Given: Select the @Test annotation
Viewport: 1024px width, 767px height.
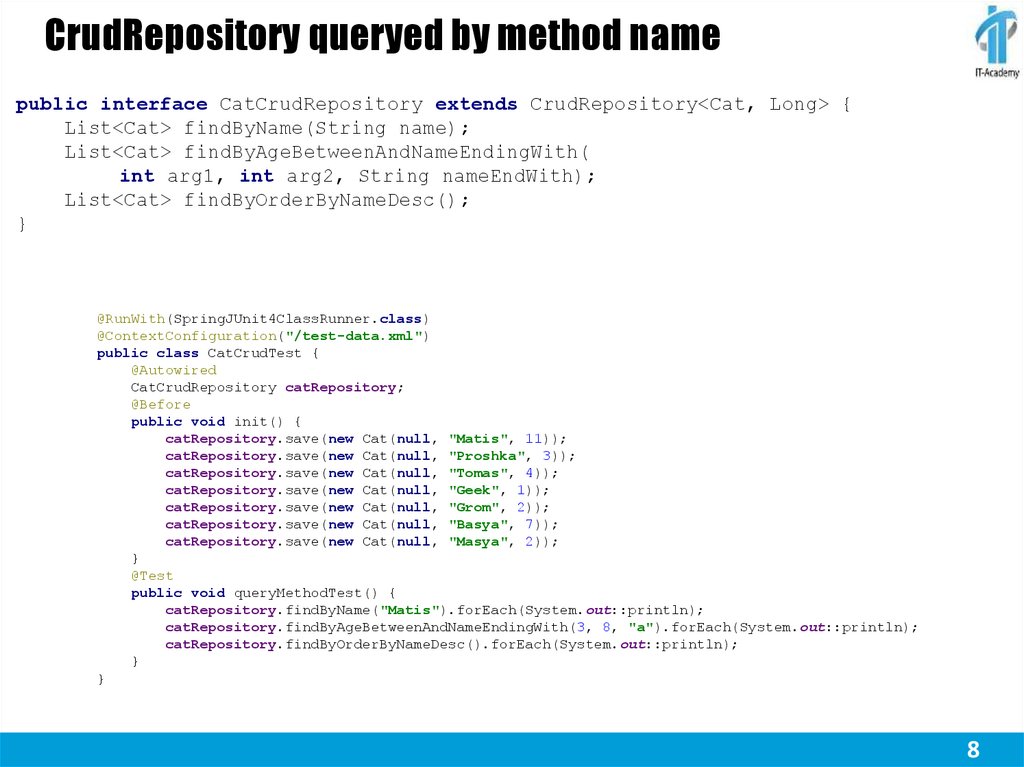Looking at the screenshot, I should [153, 575].
